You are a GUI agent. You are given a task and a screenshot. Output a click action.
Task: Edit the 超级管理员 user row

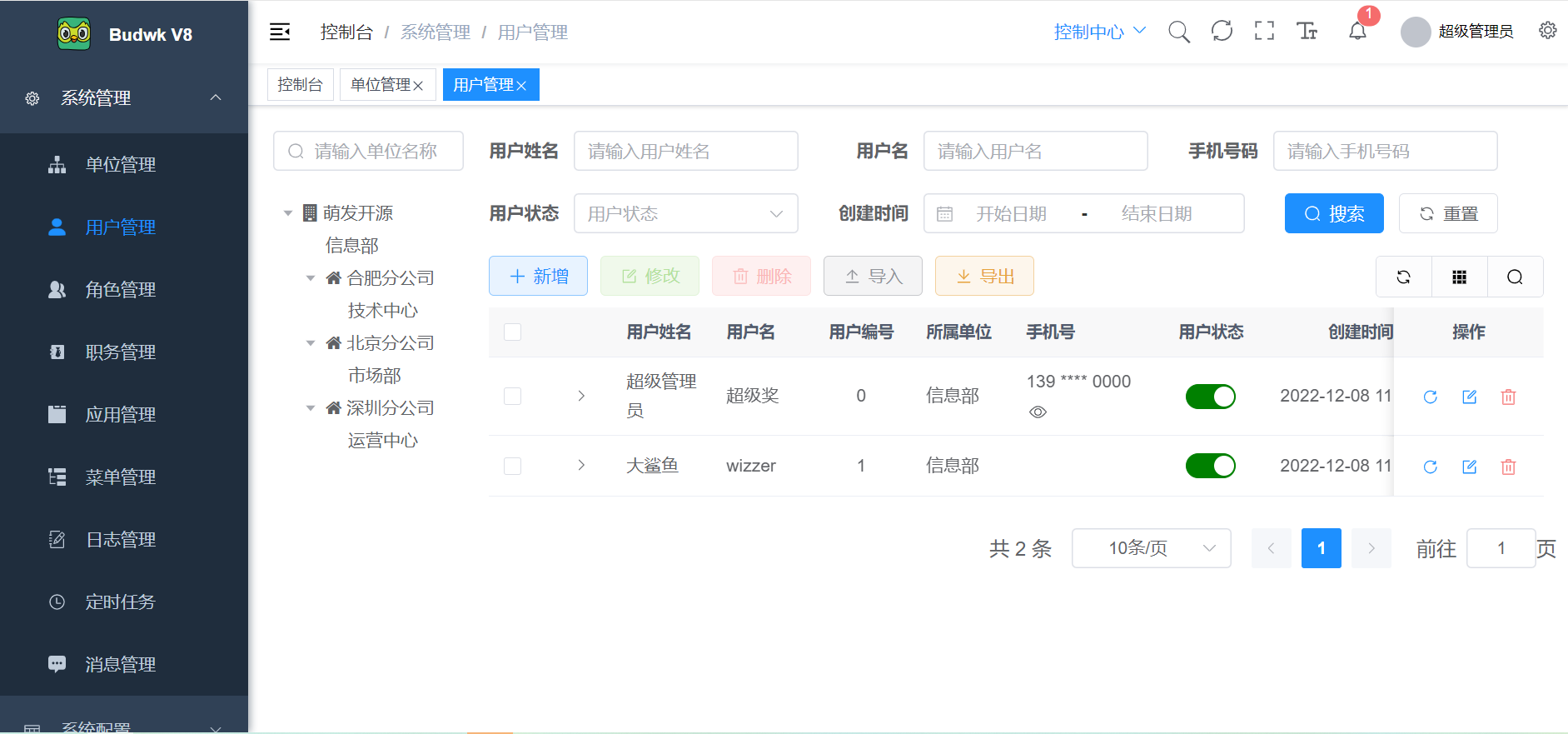[x=1469, y=397]
